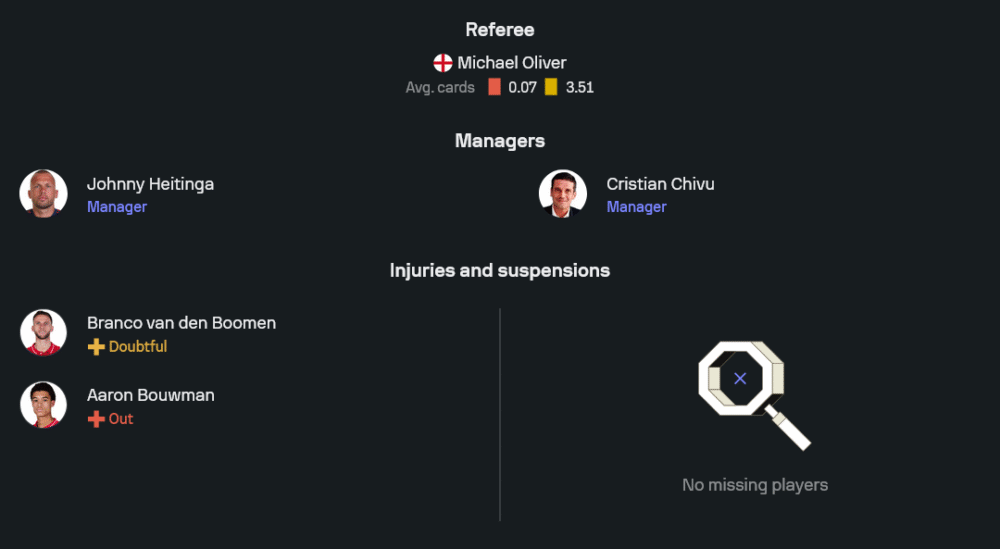Click the red card average icon
This screenshot has width=1000, height=549.
pyautogui.click(x=494, y=87)
